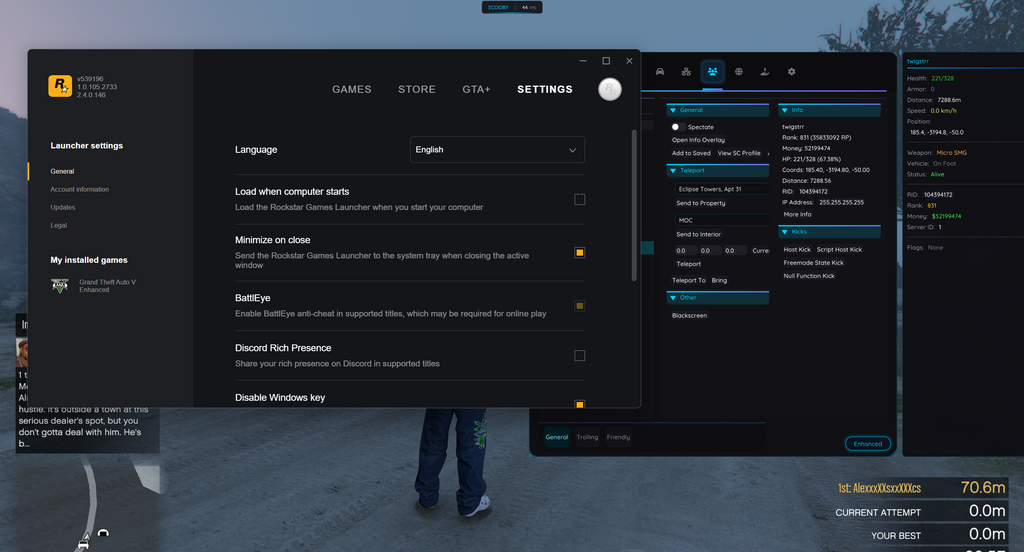Screen dimensions: 1024x552
Task: Click the Null Function Kick button
Action: coord(809,276)
